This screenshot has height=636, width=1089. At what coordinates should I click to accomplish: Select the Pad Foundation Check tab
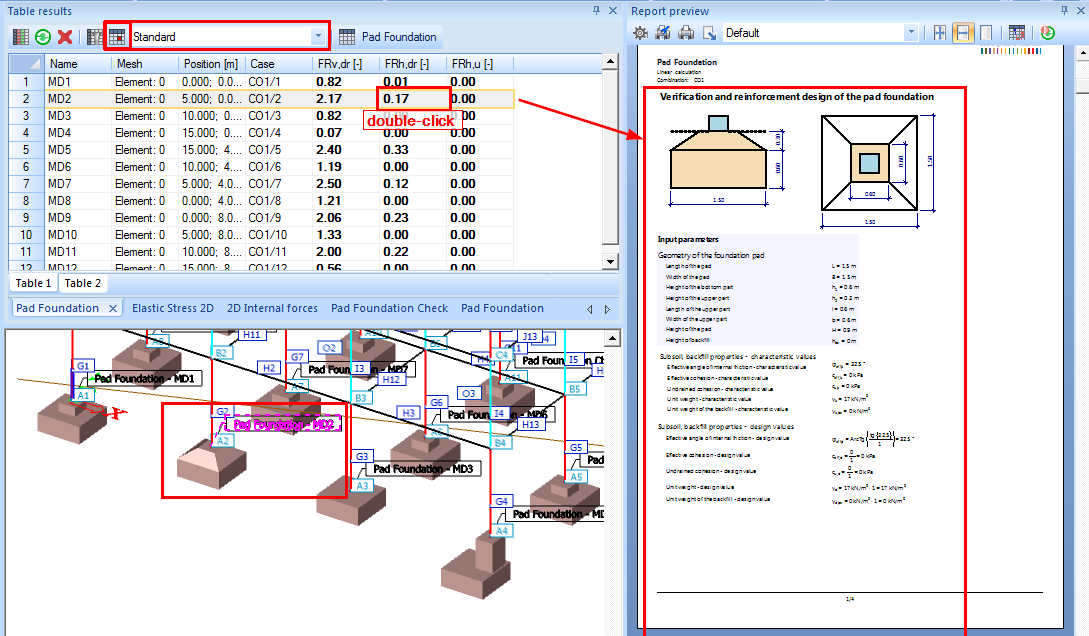point(389,308)
